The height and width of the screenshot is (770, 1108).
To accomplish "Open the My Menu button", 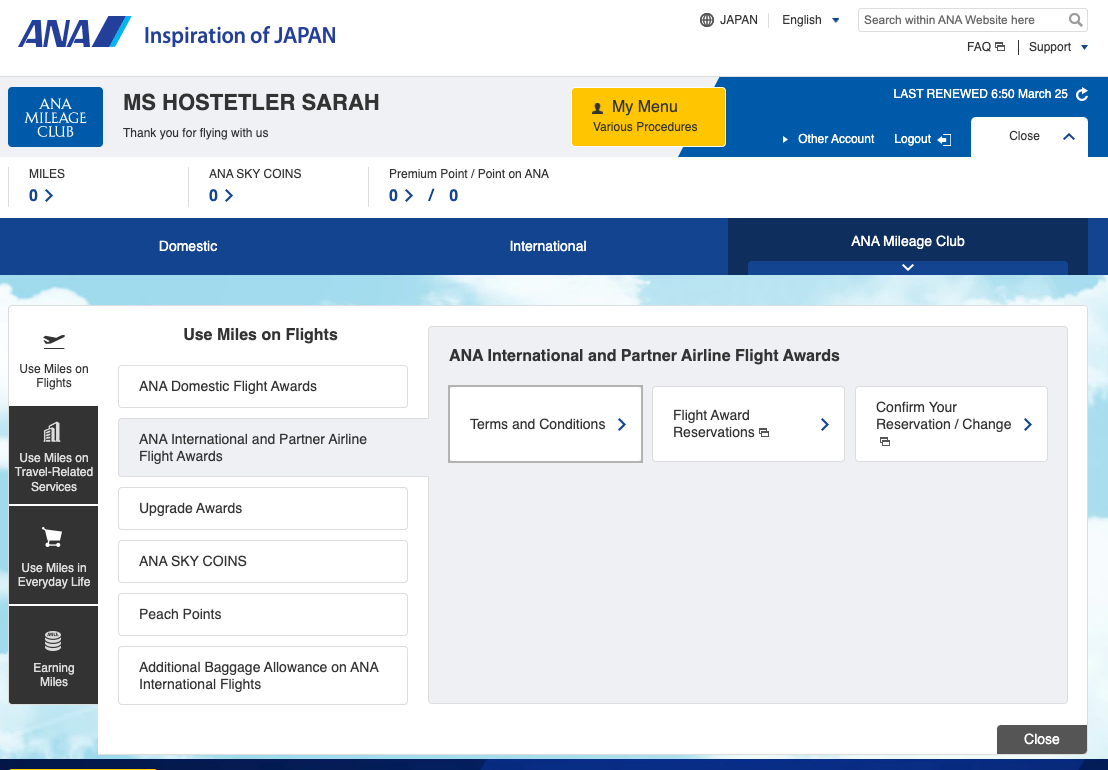I will point(648,116).
